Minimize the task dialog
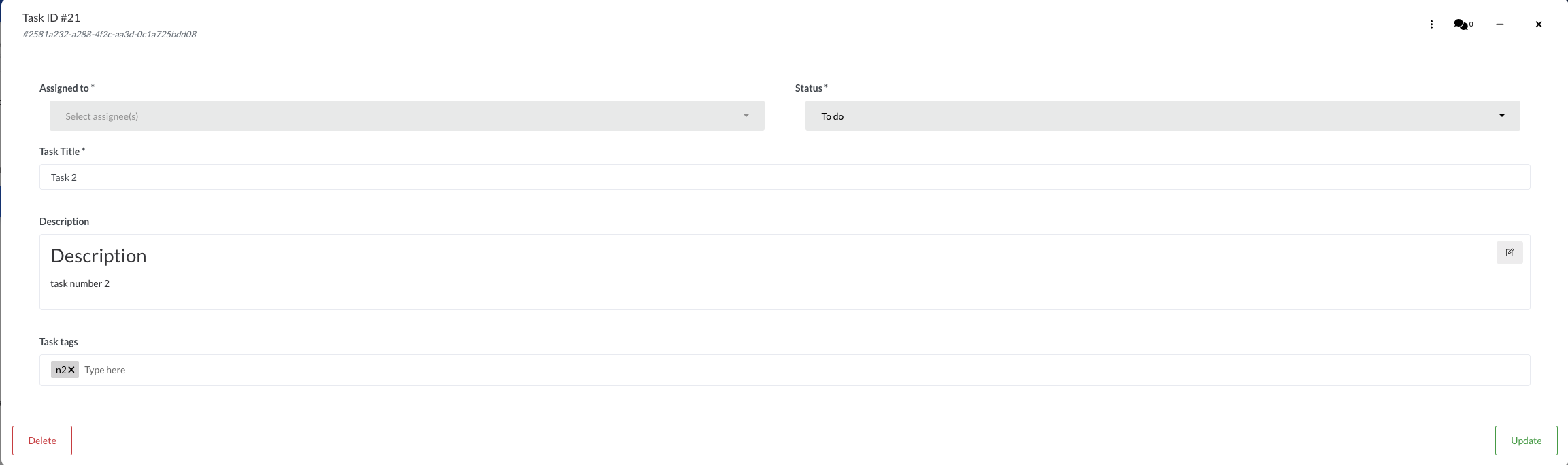Viewport: 1568px width, 465px height. 1499,24
